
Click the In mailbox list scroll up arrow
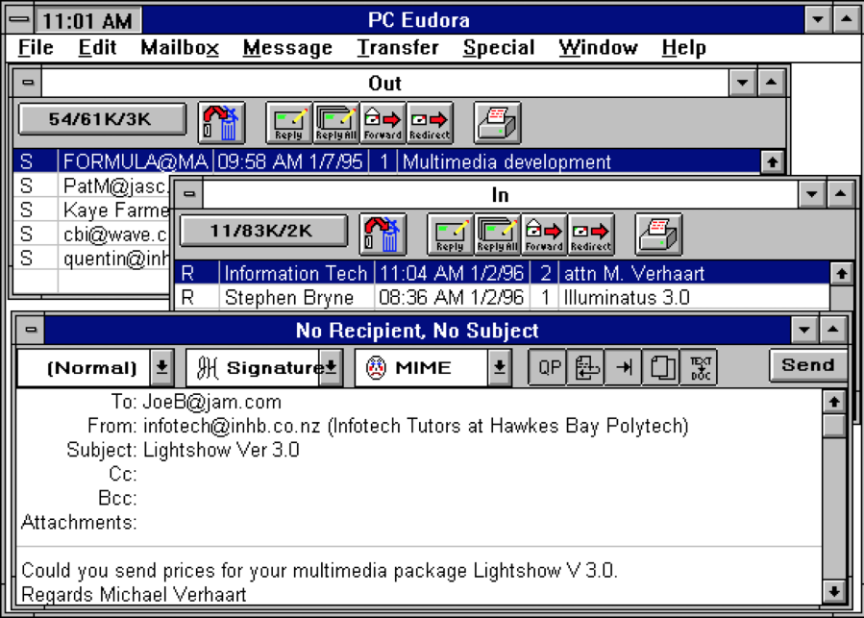click(841, 274)
